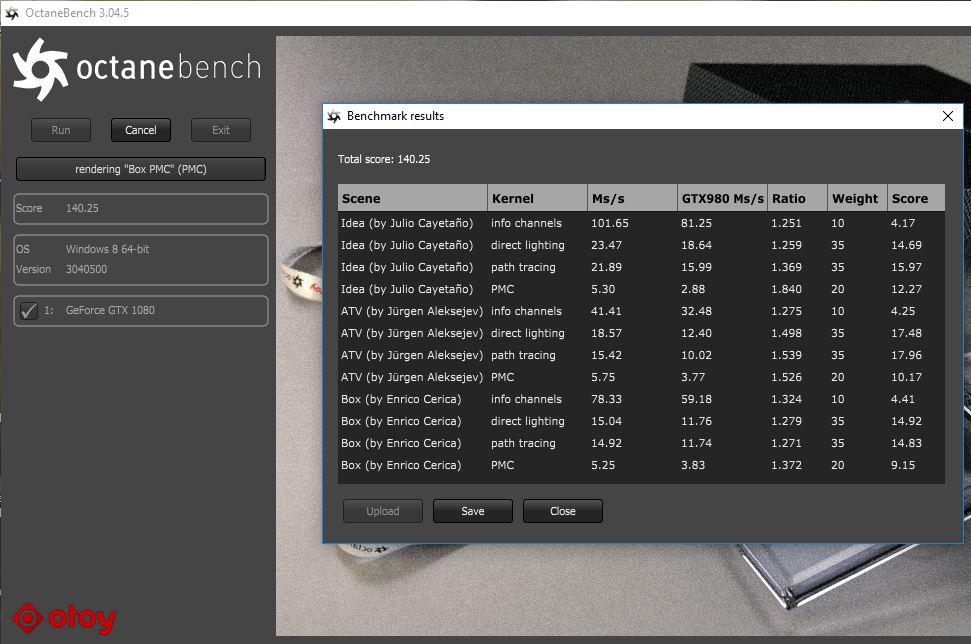Click the Benchmark results title icon
The image size is (971, 644).
pyautogui.click(x=334, y=116)
